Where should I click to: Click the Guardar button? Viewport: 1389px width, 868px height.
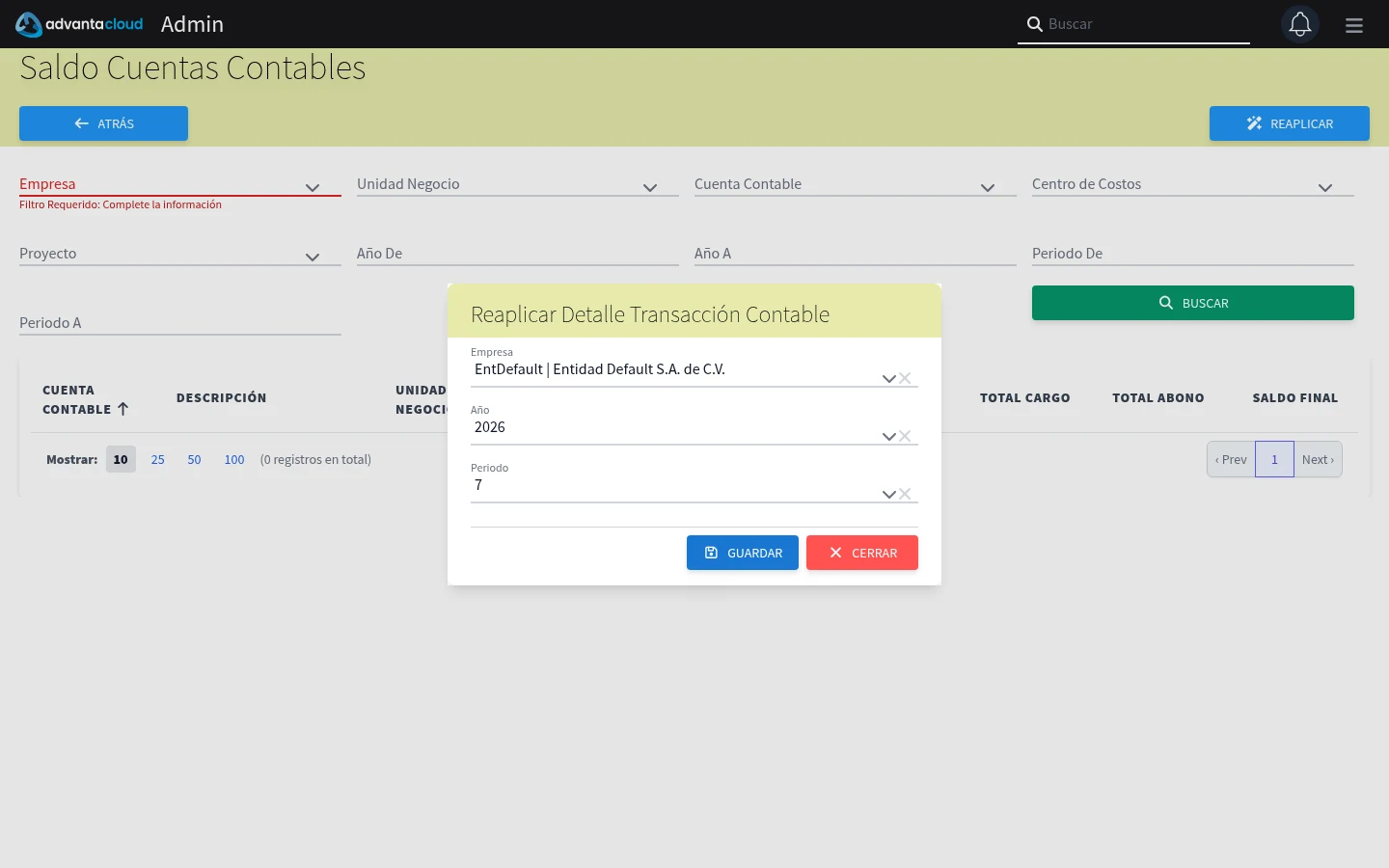(x=743, y=553)
